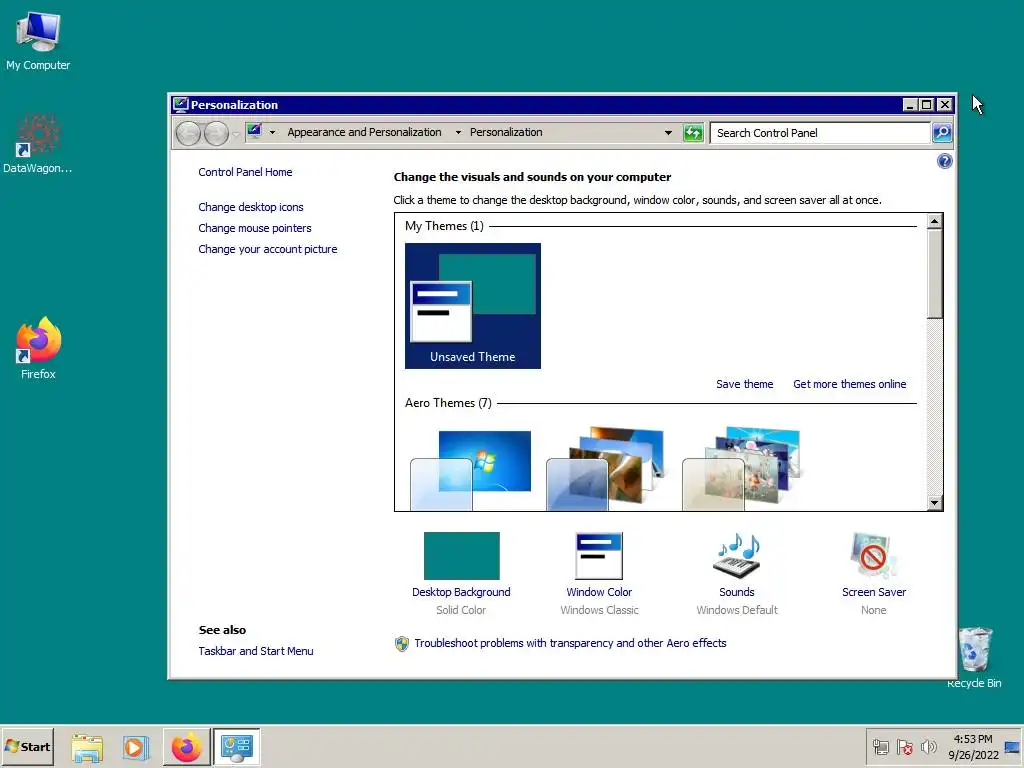Image resolution: width=1024 pixels, height=768 pixels.
Task: Click Get more themes online
Action: 850,384
